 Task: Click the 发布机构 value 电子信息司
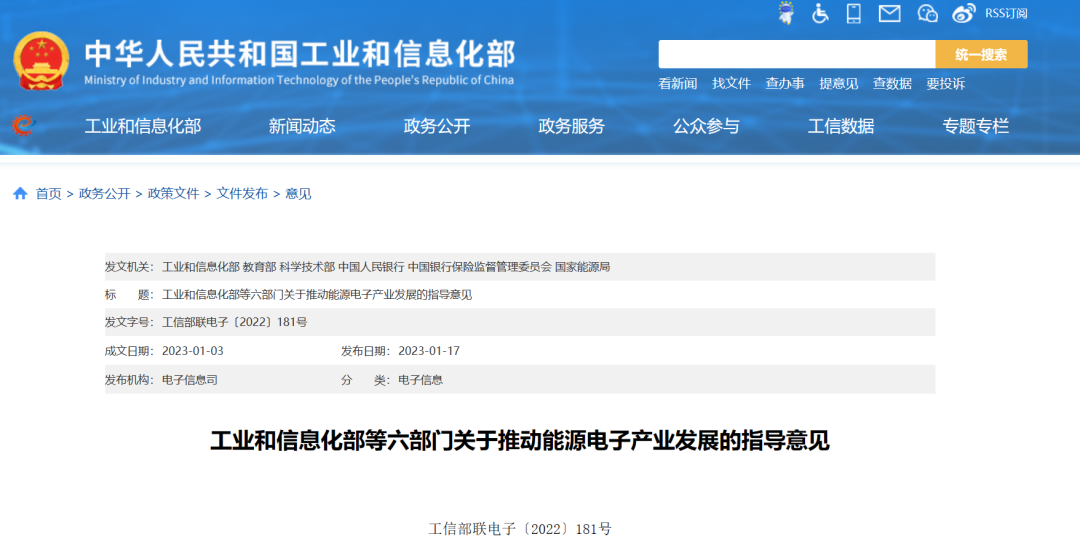(x=189, y=380)
